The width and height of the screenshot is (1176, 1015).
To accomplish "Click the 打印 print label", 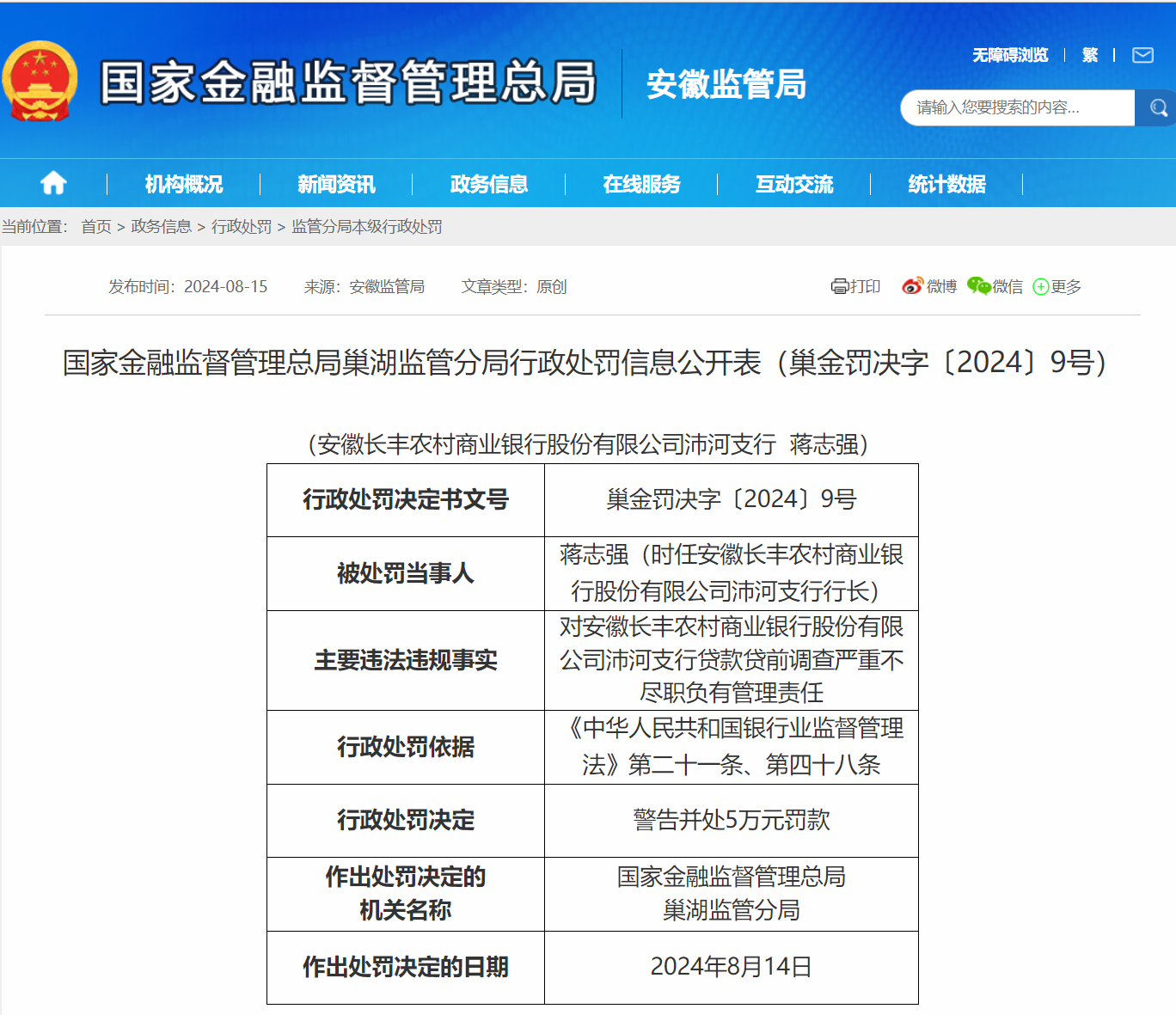I will pos(865,286).
